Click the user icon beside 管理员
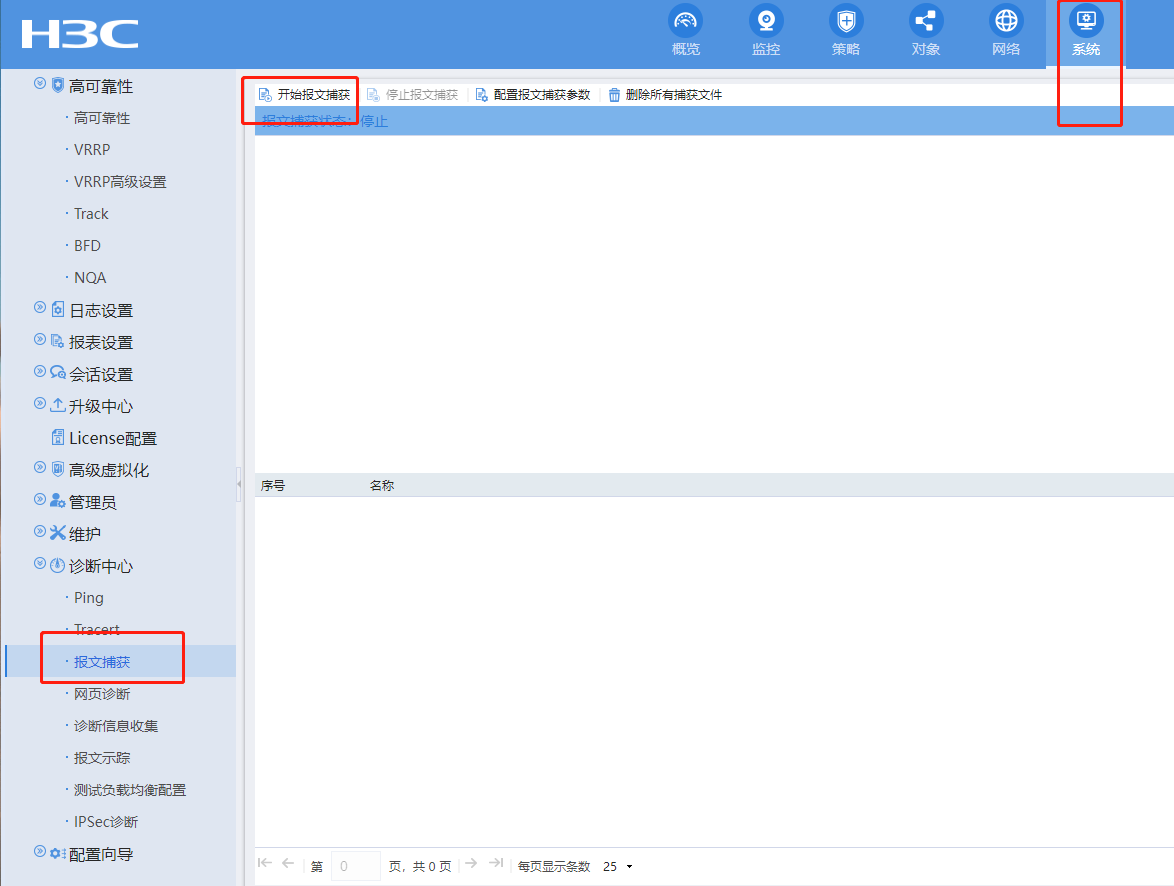Image resolution: width=1174 pixels, height=886 pixels. pyautogui.click(x=58, y=501)
